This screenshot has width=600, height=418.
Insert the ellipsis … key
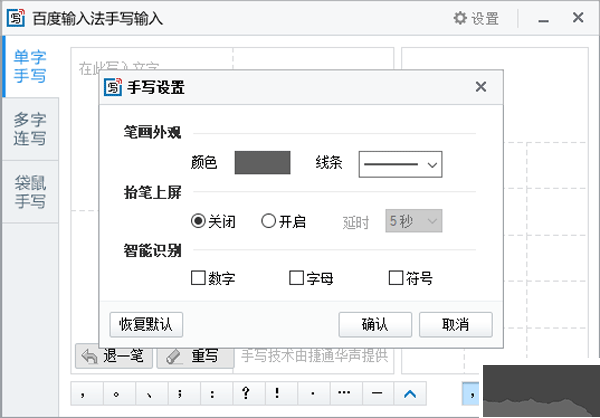click(346, 393)
